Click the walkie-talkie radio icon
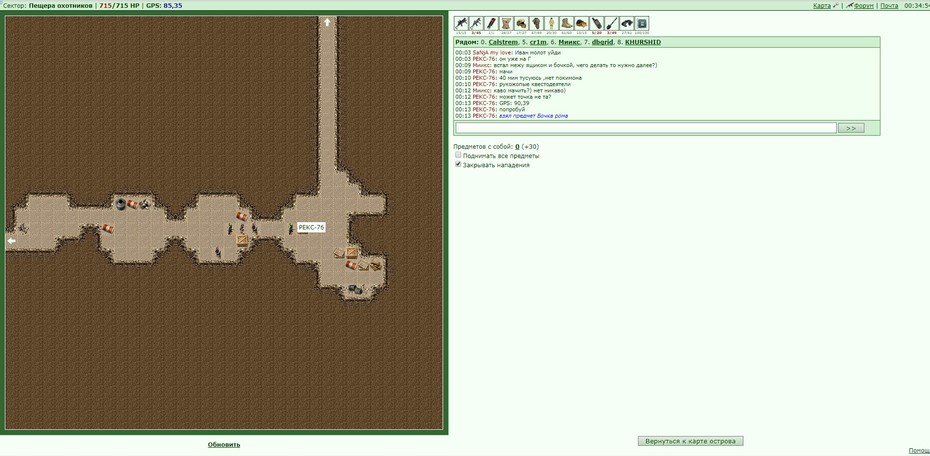Screen dimensions: 930x456 [x=597, y=24]
